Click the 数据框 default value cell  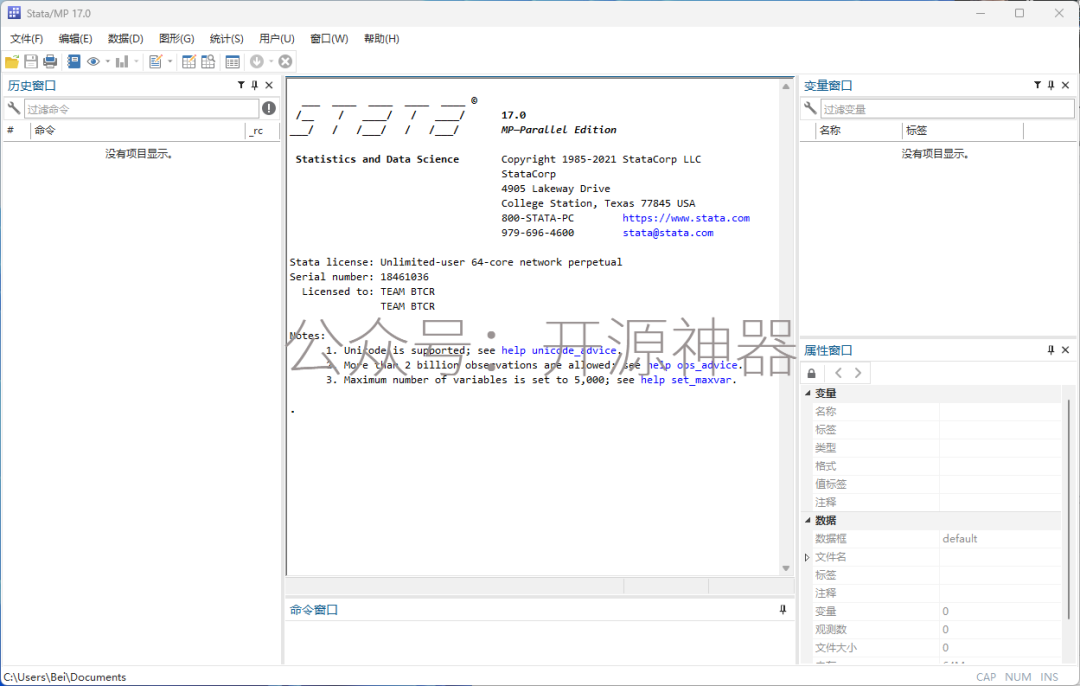click(x=1001, y=539)
